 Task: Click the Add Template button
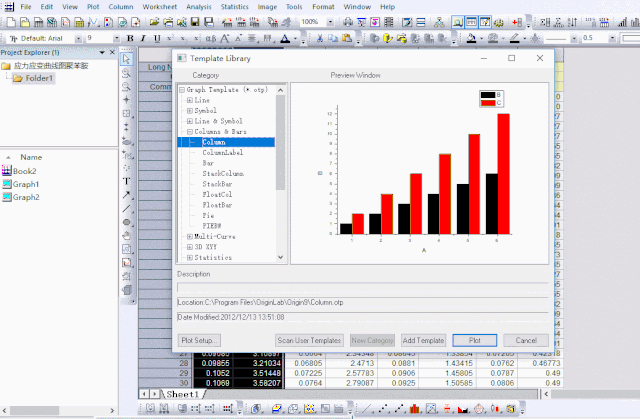423,340
